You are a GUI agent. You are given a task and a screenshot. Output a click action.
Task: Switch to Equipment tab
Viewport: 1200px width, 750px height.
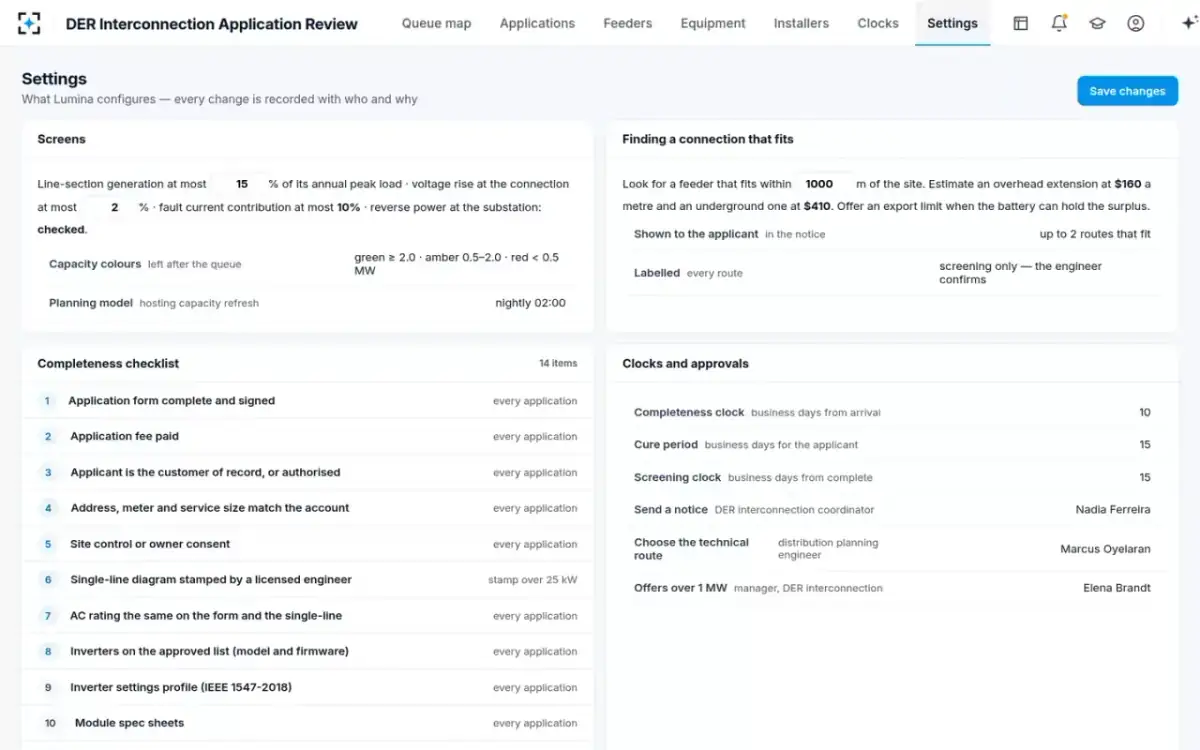[x=713, y=23]
